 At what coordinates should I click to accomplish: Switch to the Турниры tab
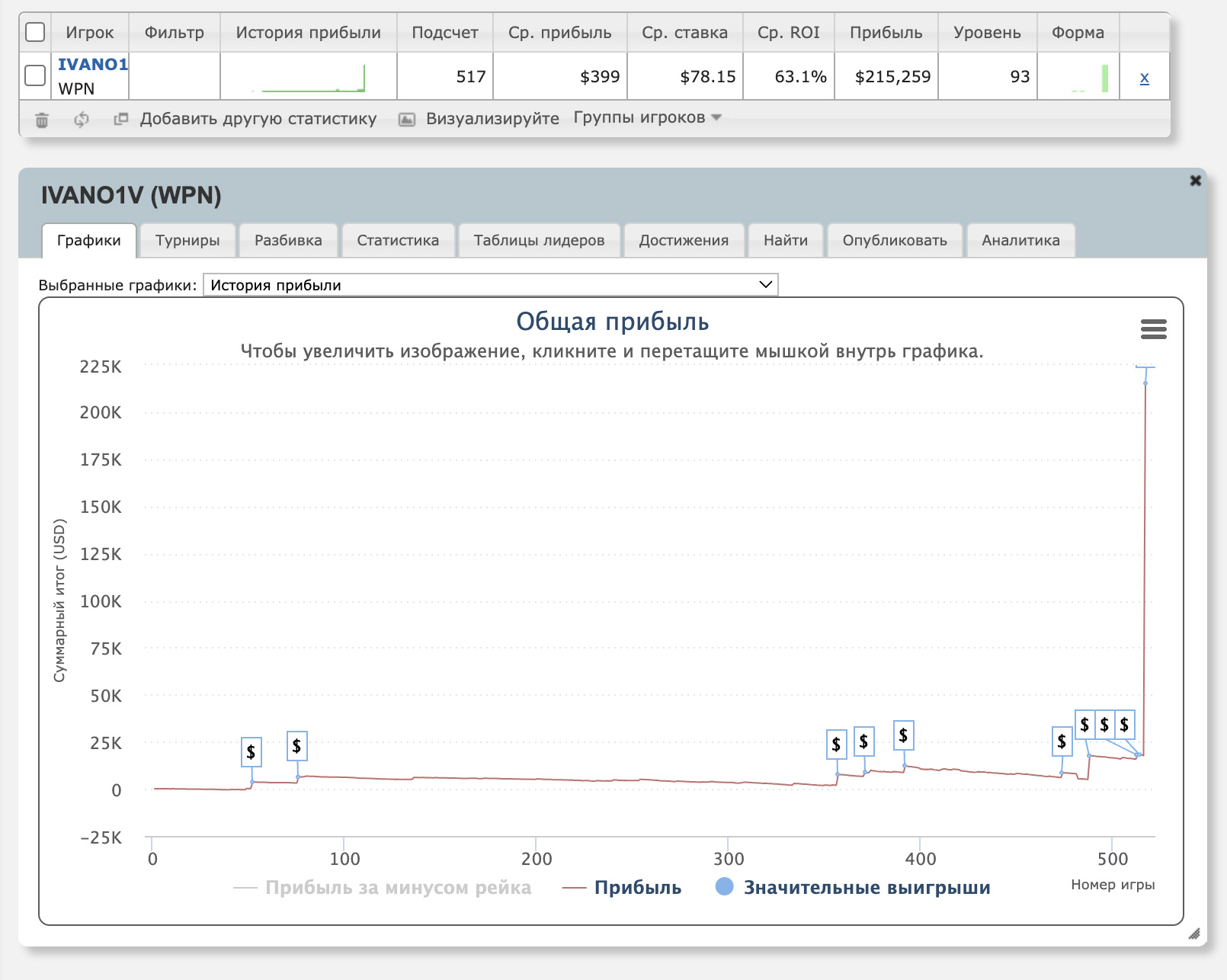pos(187,240)
